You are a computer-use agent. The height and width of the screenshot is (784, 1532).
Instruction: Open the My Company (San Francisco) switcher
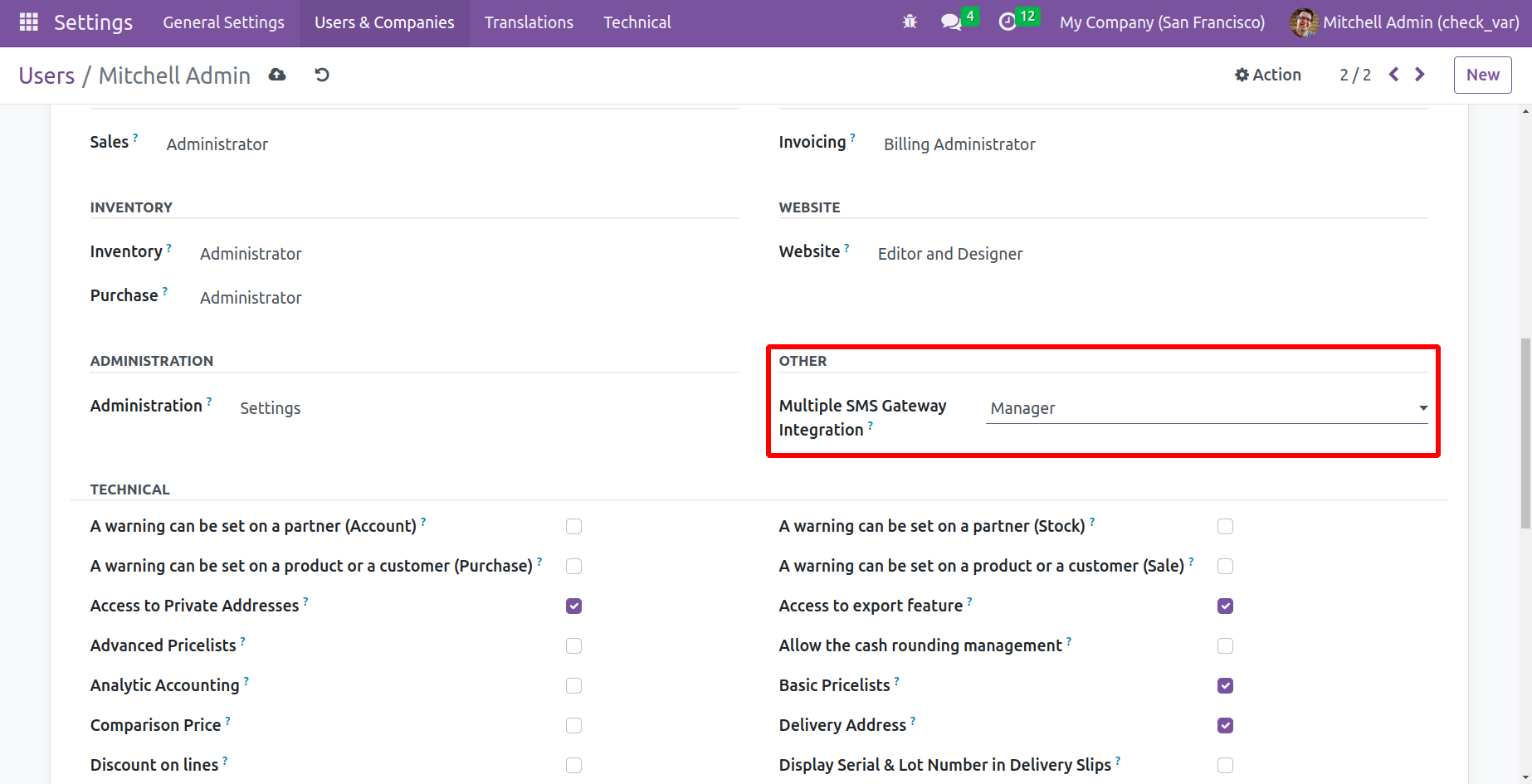tap(1162, 22)
